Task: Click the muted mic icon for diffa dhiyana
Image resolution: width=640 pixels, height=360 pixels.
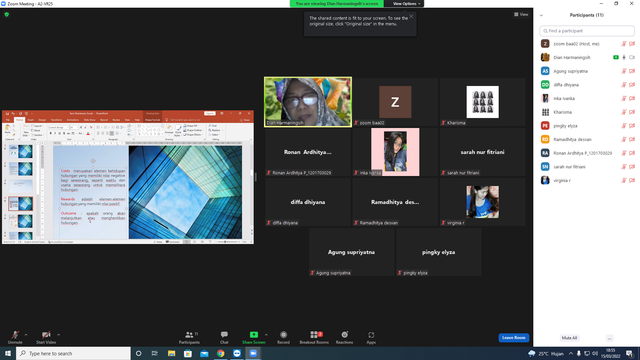Action: pos(624,85)
